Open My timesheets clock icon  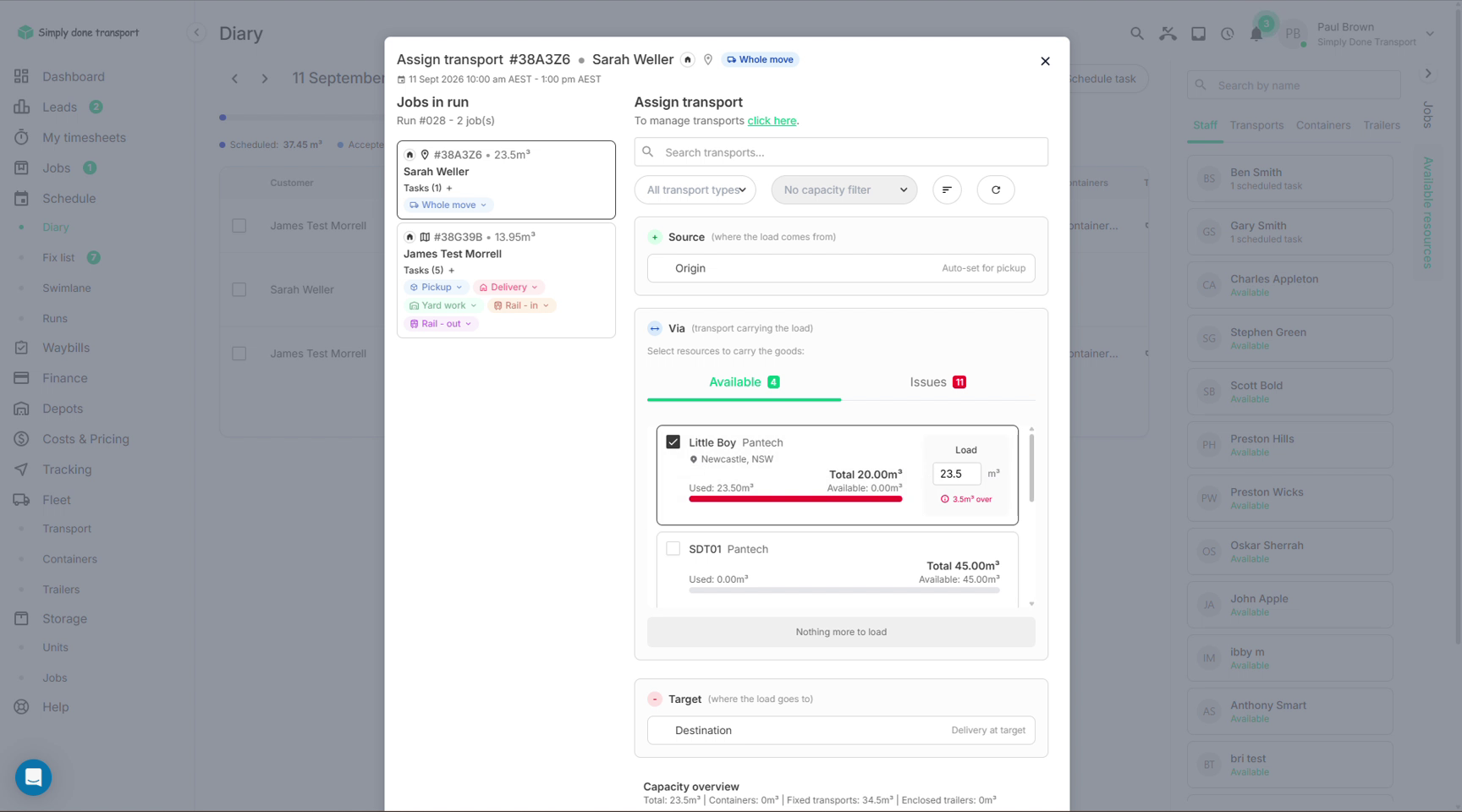21,137
